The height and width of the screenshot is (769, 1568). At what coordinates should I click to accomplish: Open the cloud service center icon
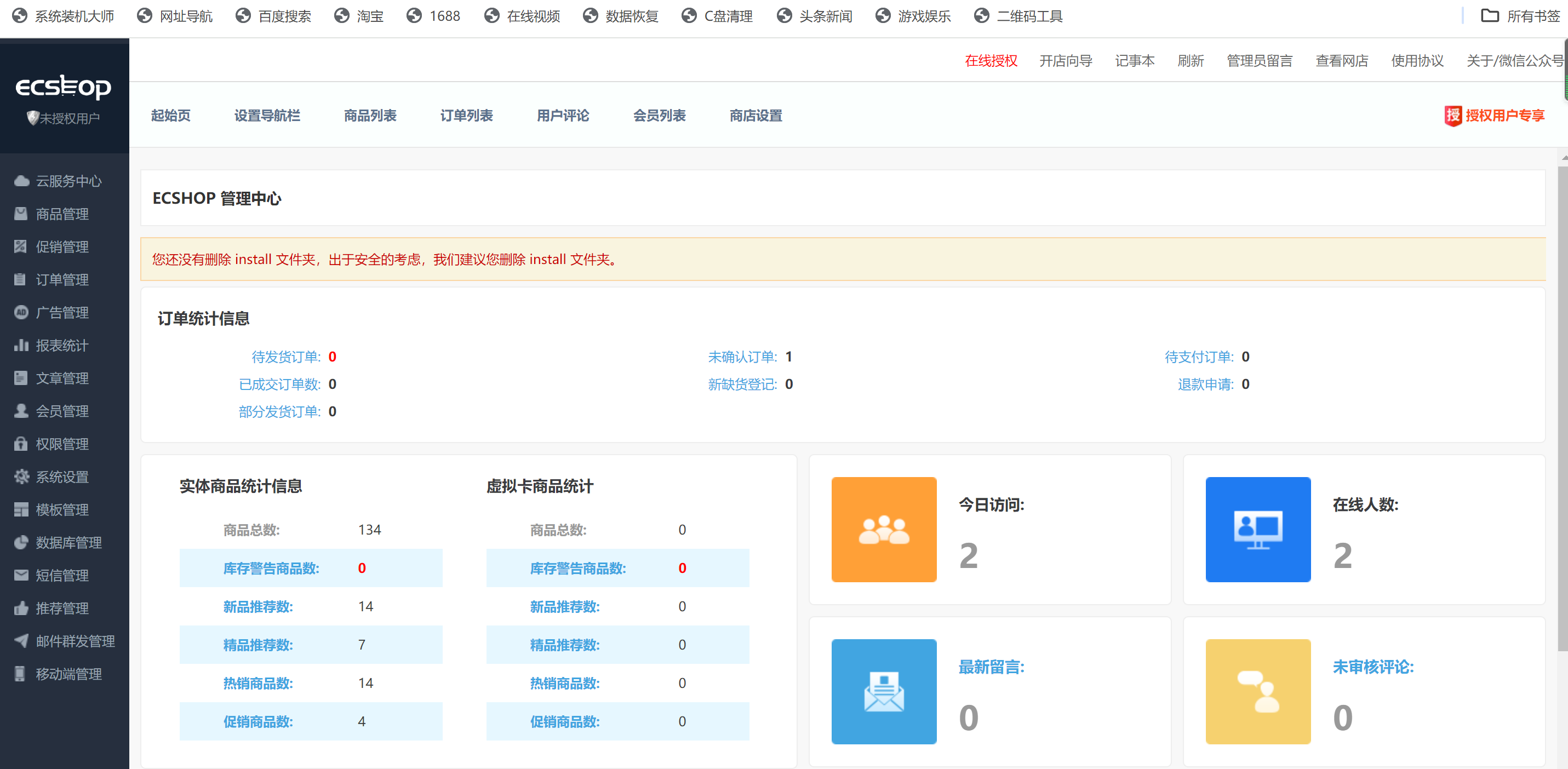(x=21, y=181)
